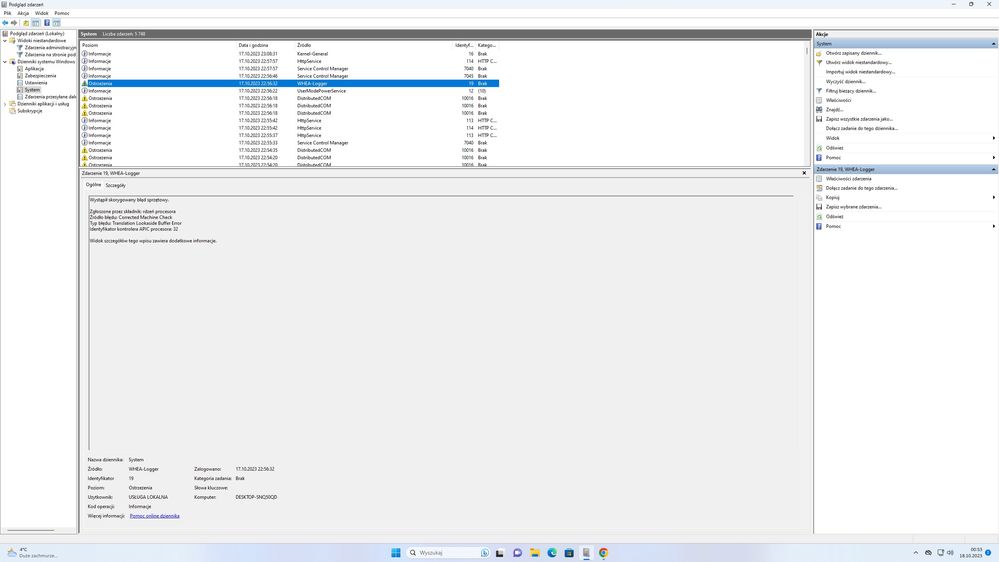Toggle console tree via show/hide toolbar icon
Viewport: 999px width, 562px height.
[36, 22]
